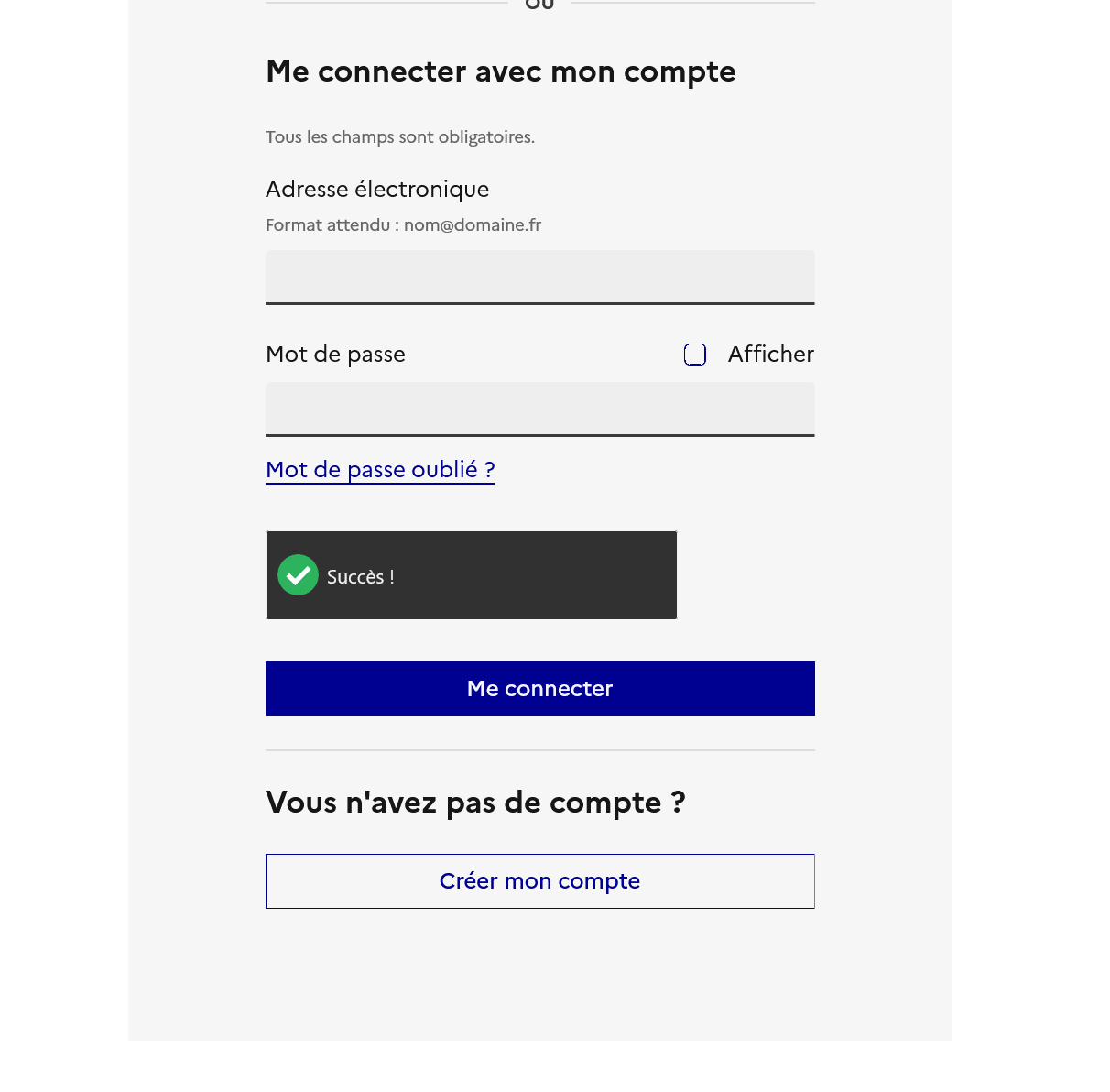Click the dark Succès captcha box
The height and width of the screenshot is (1092, 1110).
coord(472,575)
